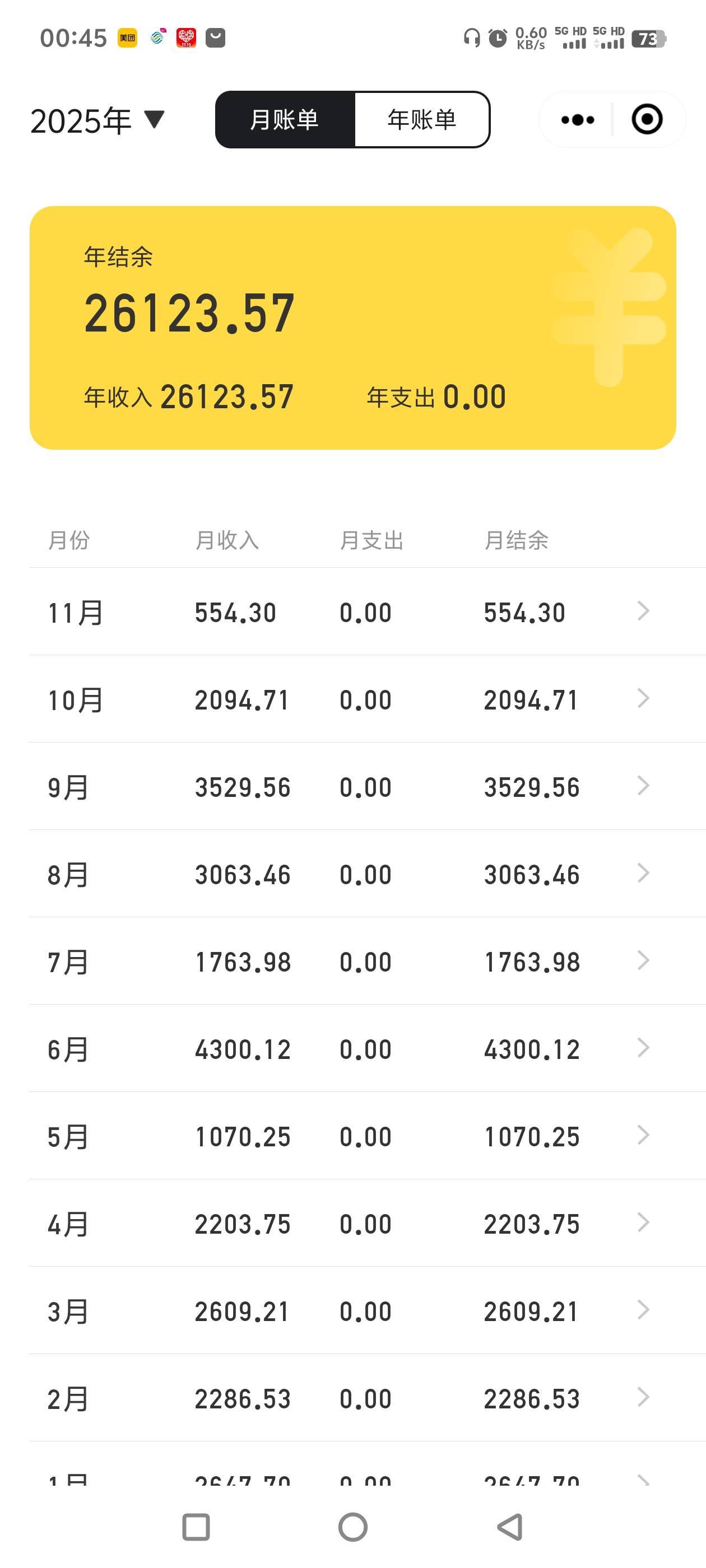Tap the mini program close target icon

(x=646, y=119)
